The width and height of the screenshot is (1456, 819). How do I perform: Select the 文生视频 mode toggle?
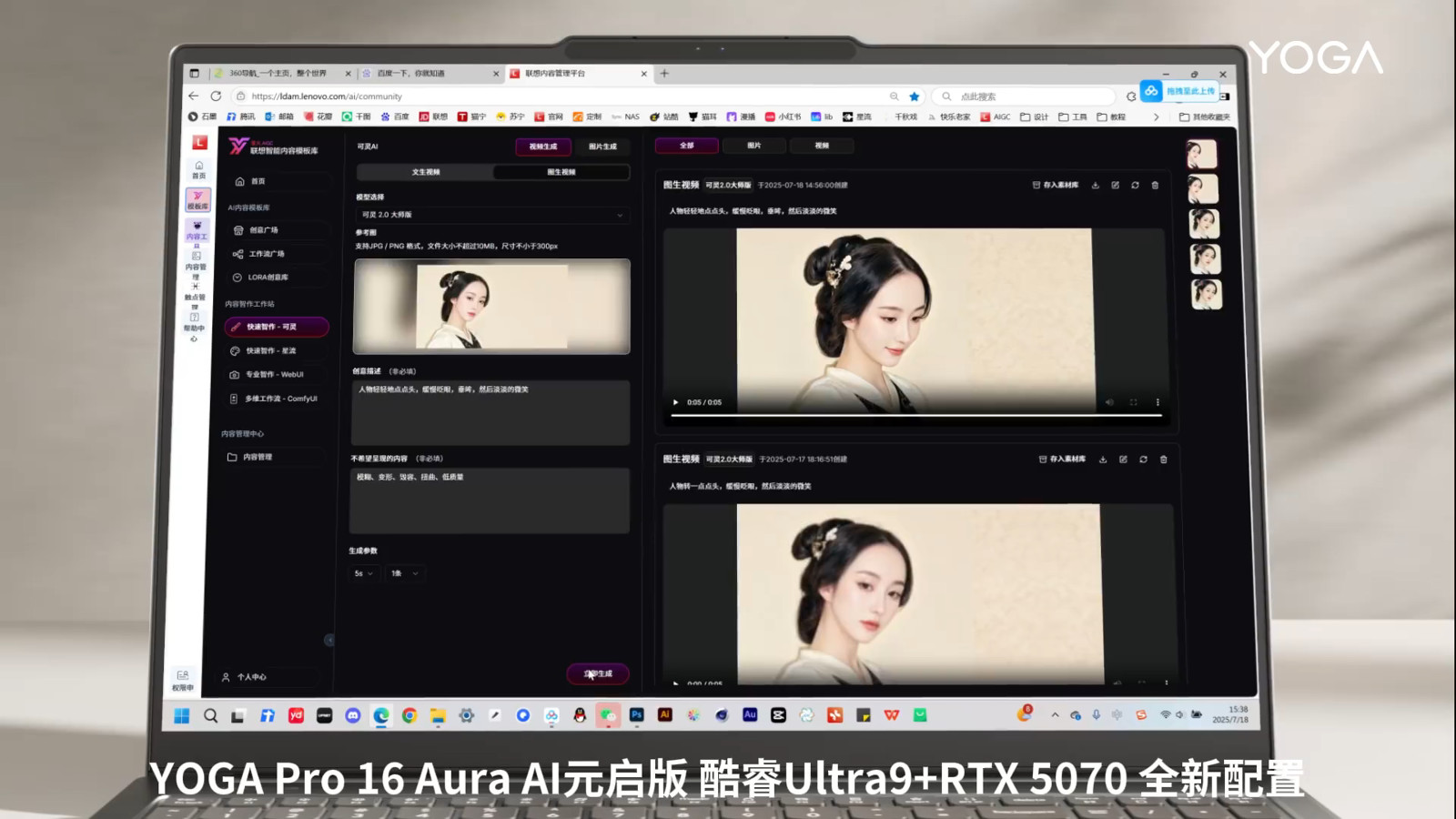click(426, 172)
